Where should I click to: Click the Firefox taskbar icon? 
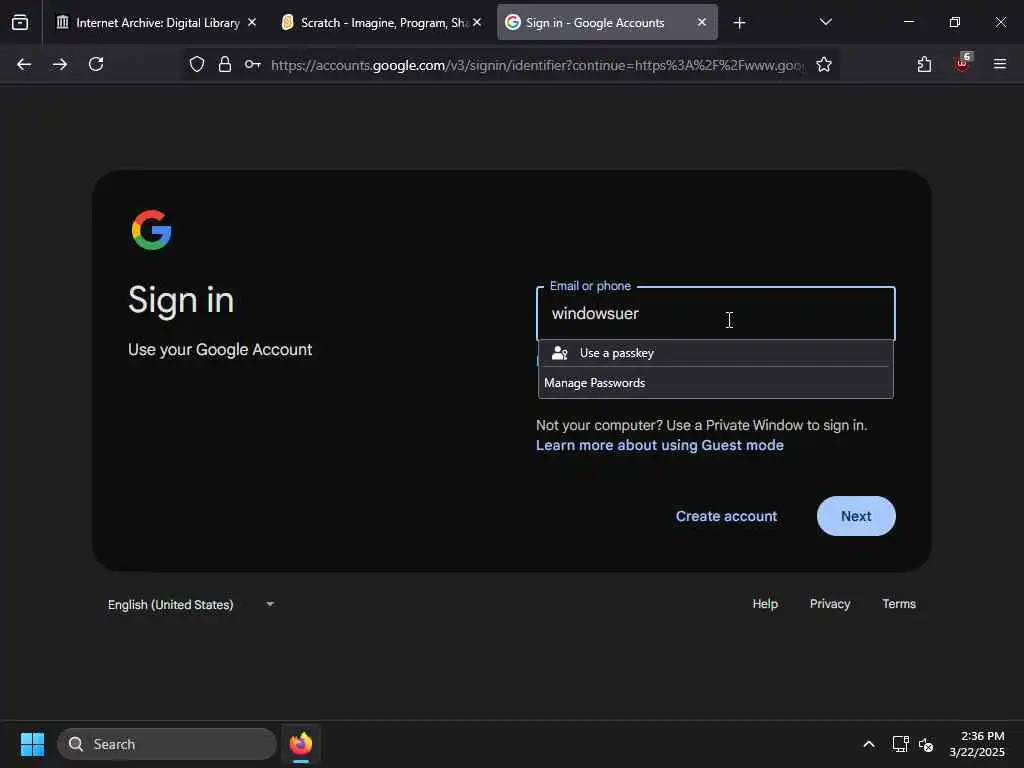[301, 744]
